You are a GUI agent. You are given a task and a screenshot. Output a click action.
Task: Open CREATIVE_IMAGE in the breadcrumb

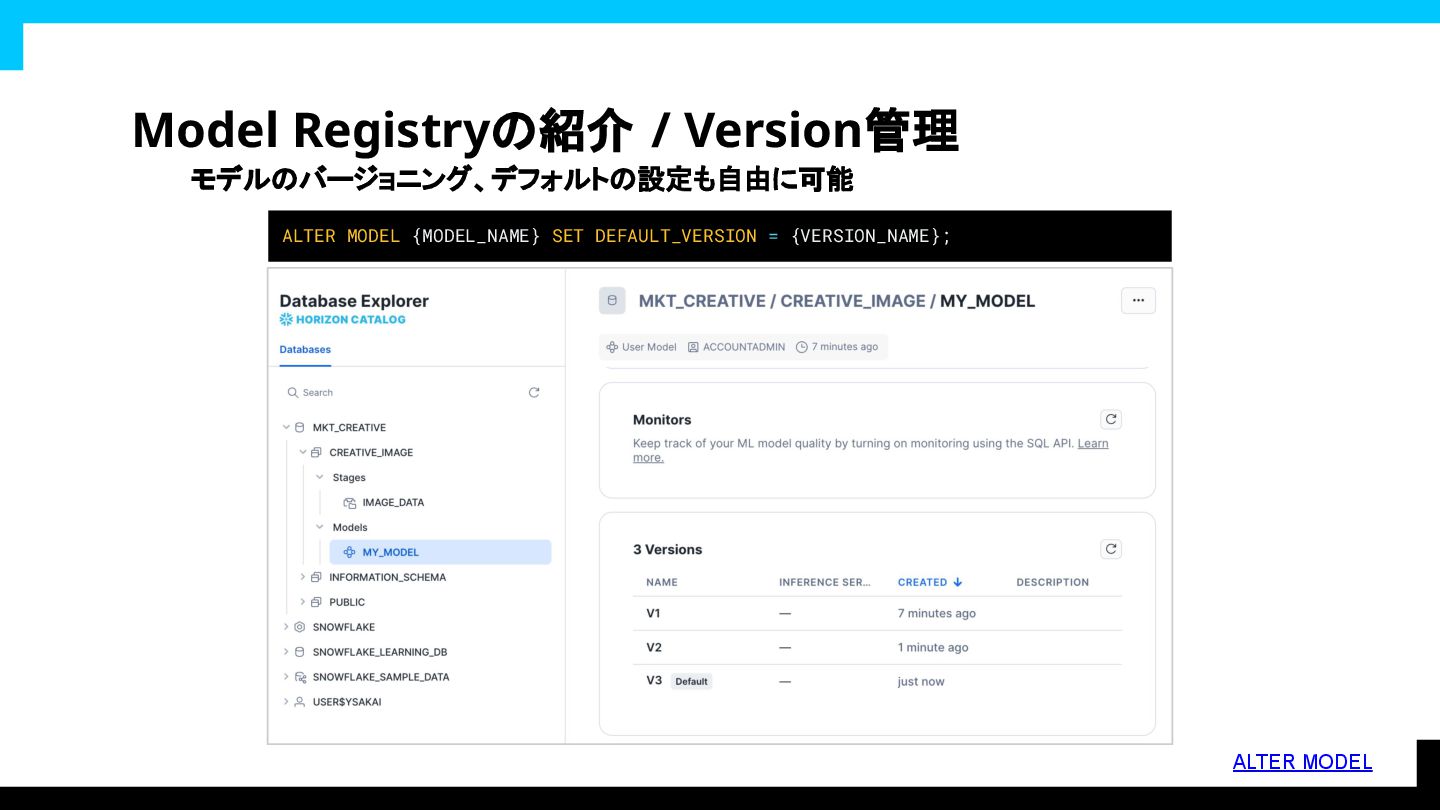pos(853,301)
